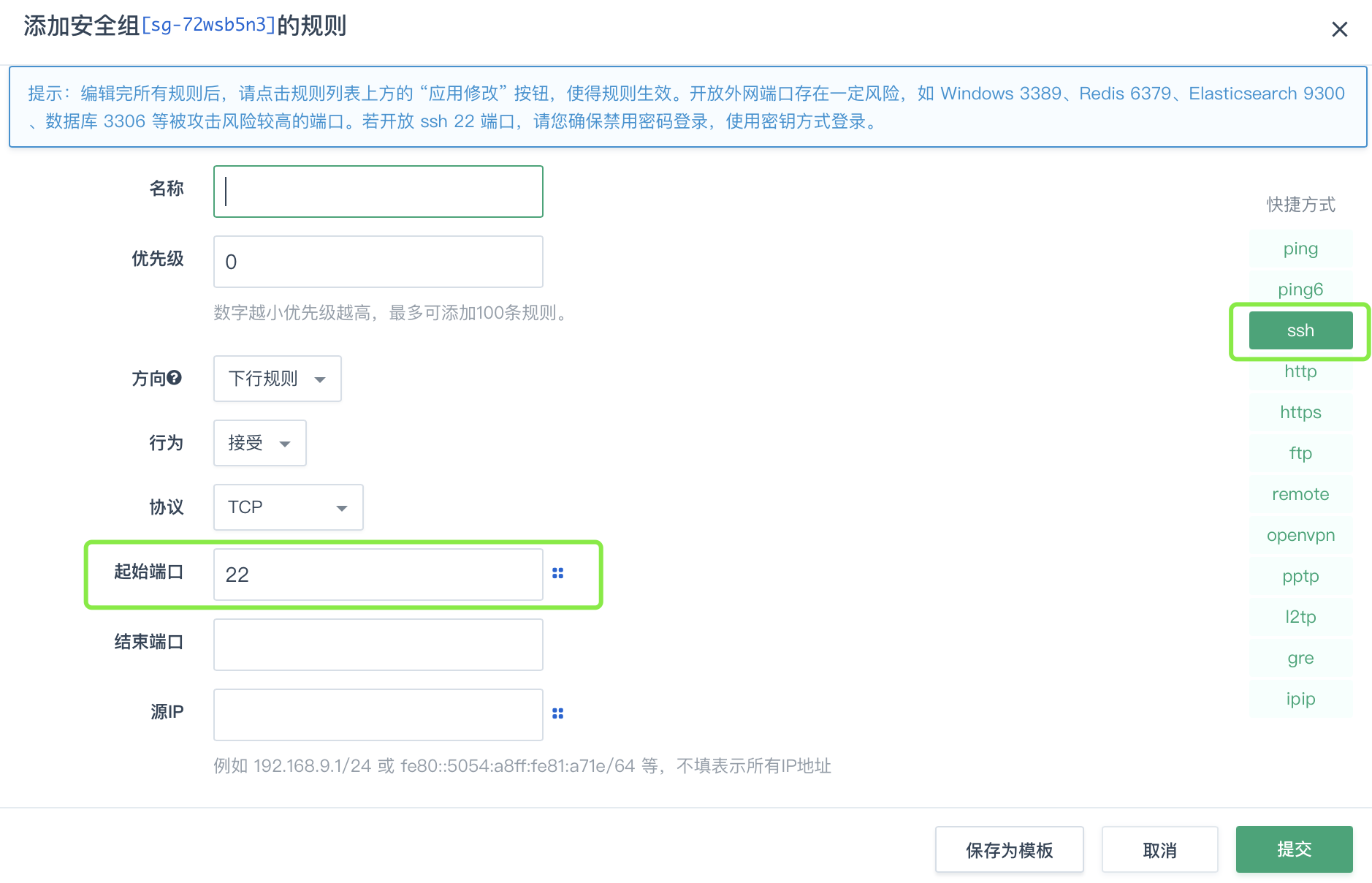Click the empty 结束端口 end port field
This screenshot has height=883, width=1372.
[x=378, y=645]
